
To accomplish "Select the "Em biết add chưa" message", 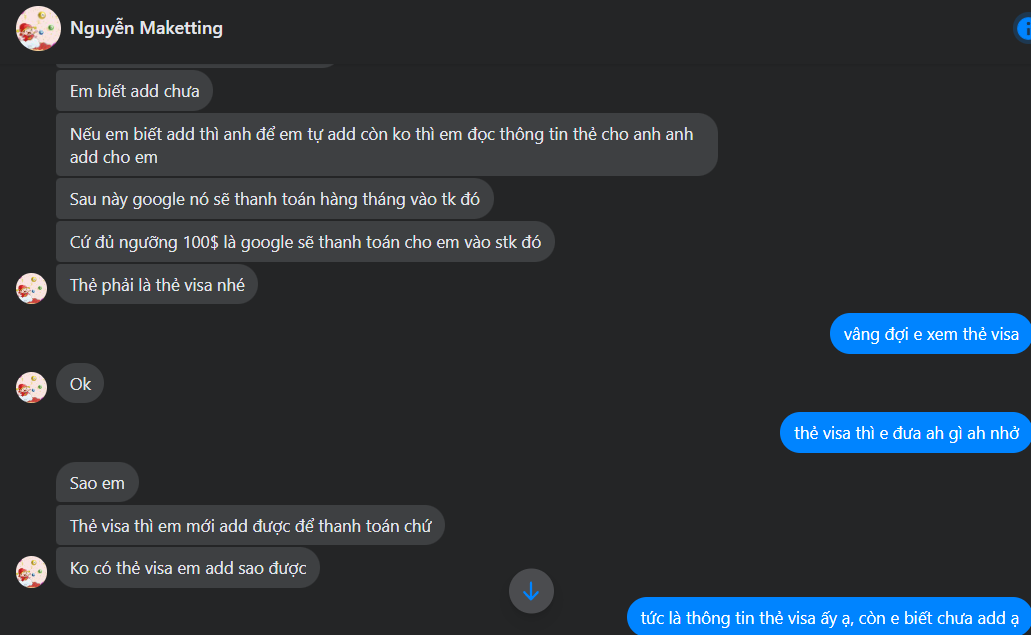I will [x=134, y=91].
